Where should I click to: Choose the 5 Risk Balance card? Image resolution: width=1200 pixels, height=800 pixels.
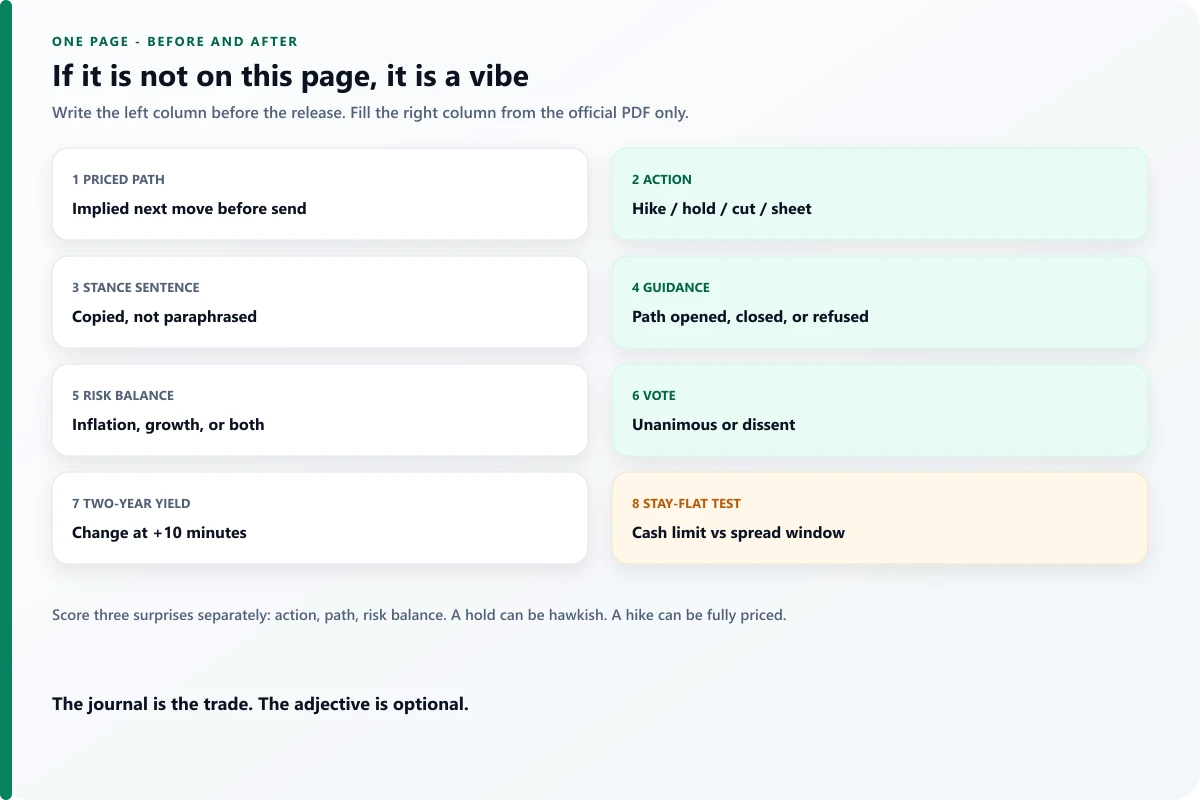(x=320, y=410)
